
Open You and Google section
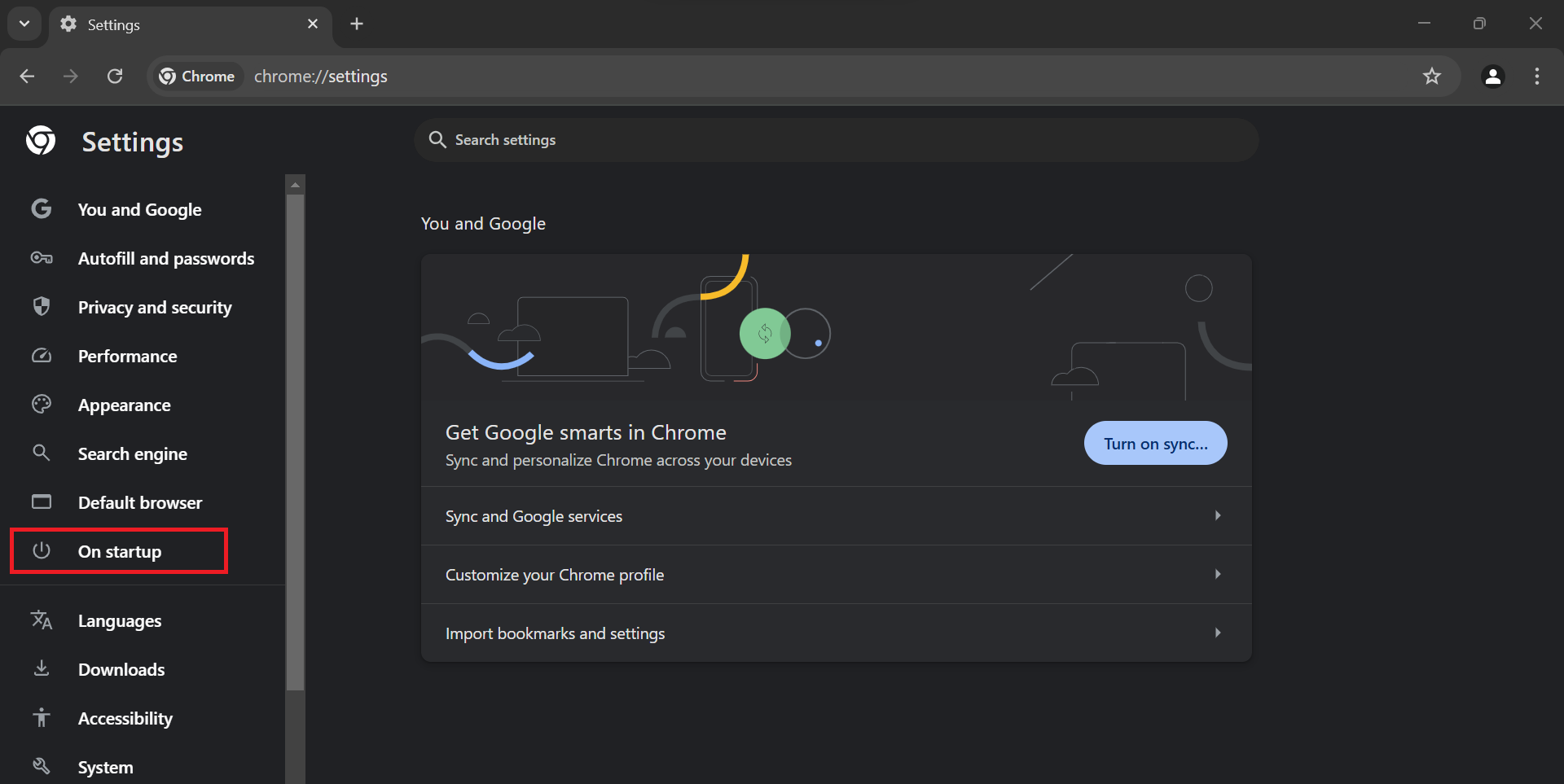[x=139, y=210]
